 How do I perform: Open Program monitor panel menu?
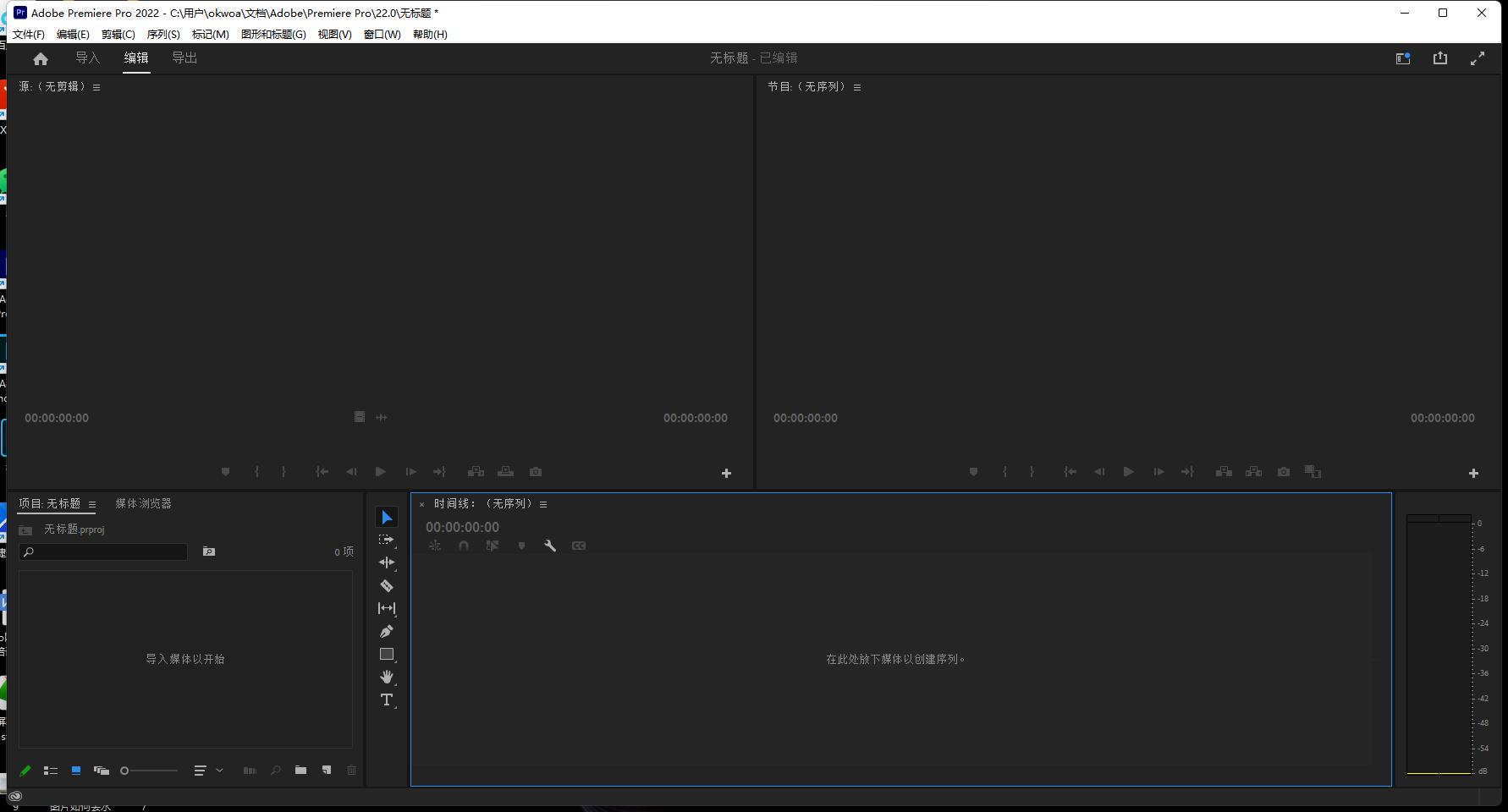click(x=857, y=87)
